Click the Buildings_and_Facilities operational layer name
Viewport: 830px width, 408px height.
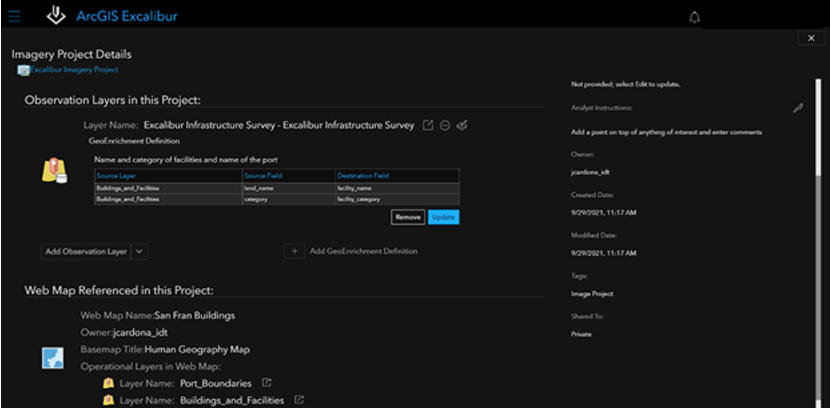pos(232,401)
